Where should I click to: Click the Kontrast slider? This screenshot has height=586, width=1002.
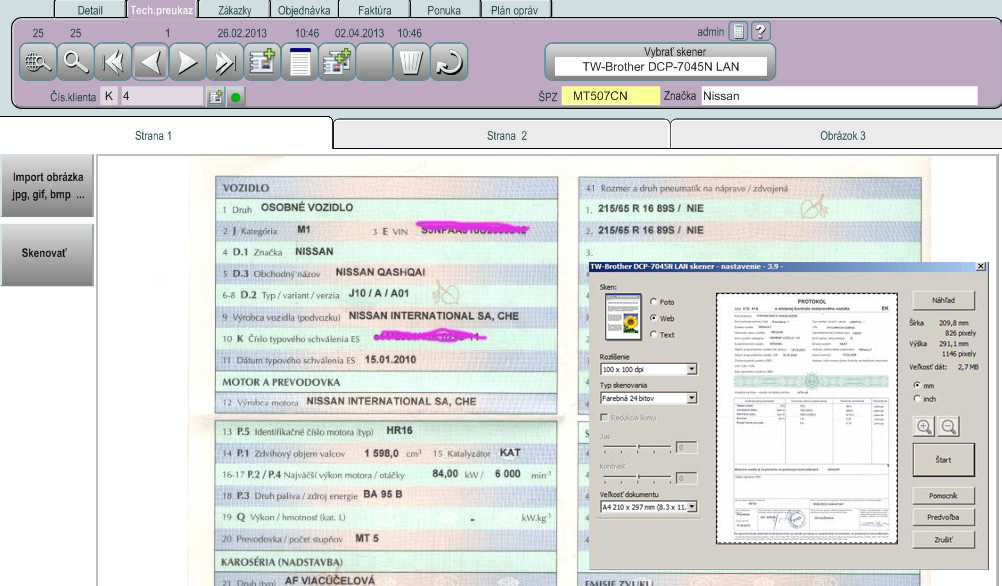tap(637, 477)
